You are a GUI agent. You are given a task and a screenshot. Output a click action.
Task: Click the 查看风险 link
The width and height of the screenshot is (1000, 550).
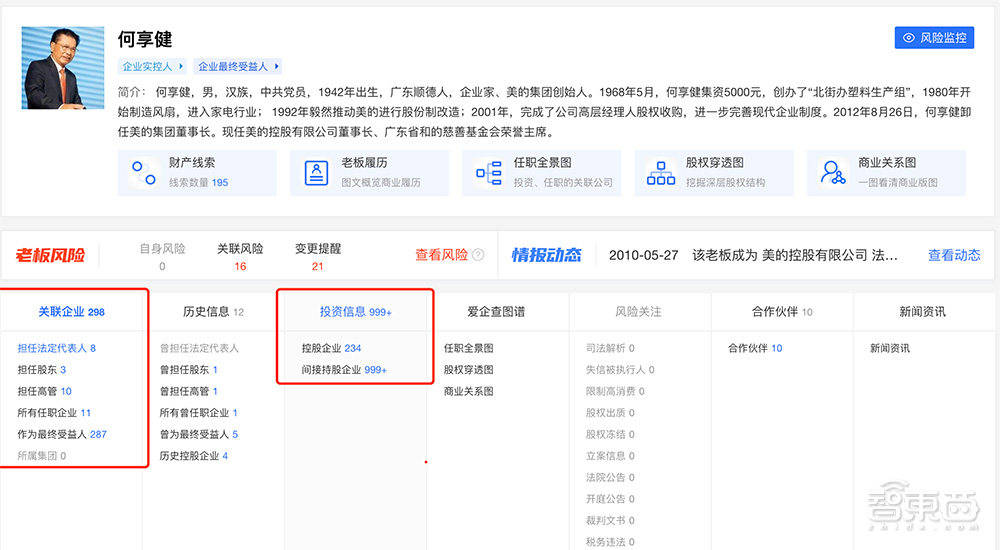click(441, 255)
